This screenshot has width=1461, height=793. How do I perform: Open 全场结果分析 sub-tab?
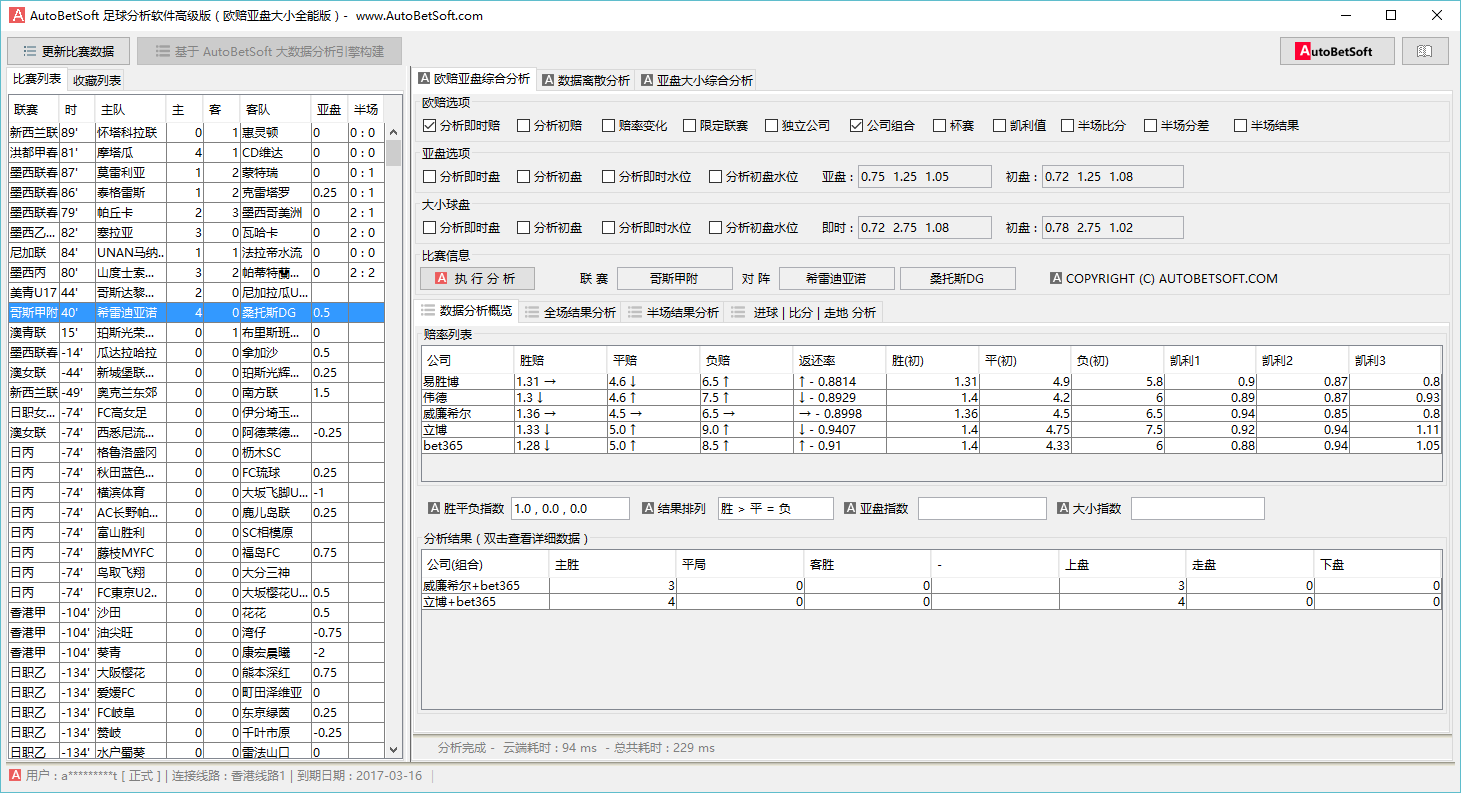pos(571,312)
